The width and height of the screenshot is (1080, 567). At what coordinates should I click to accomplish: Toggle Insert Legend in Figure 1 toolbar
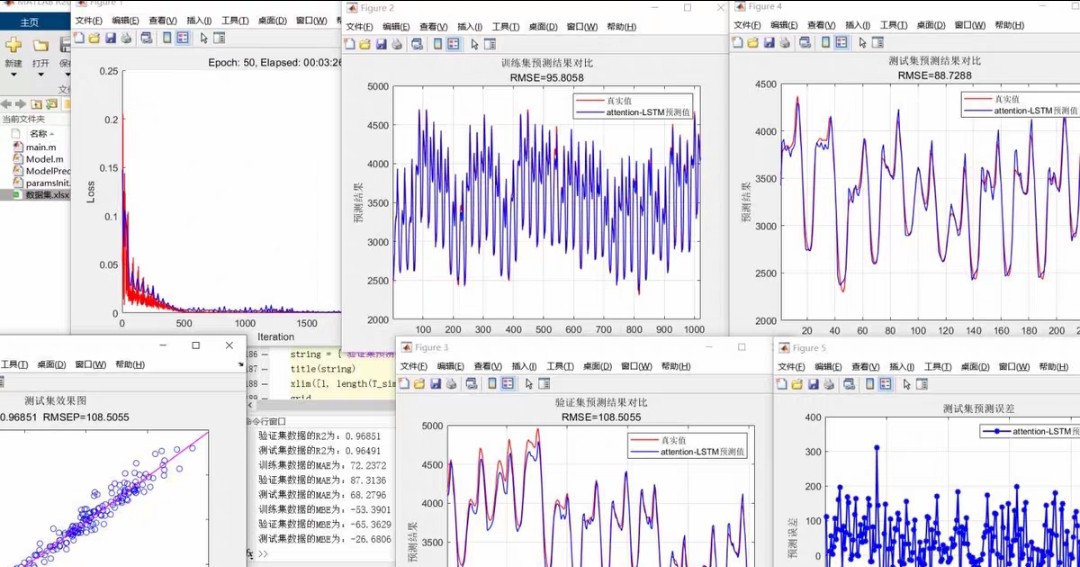[x=183, y=39]
